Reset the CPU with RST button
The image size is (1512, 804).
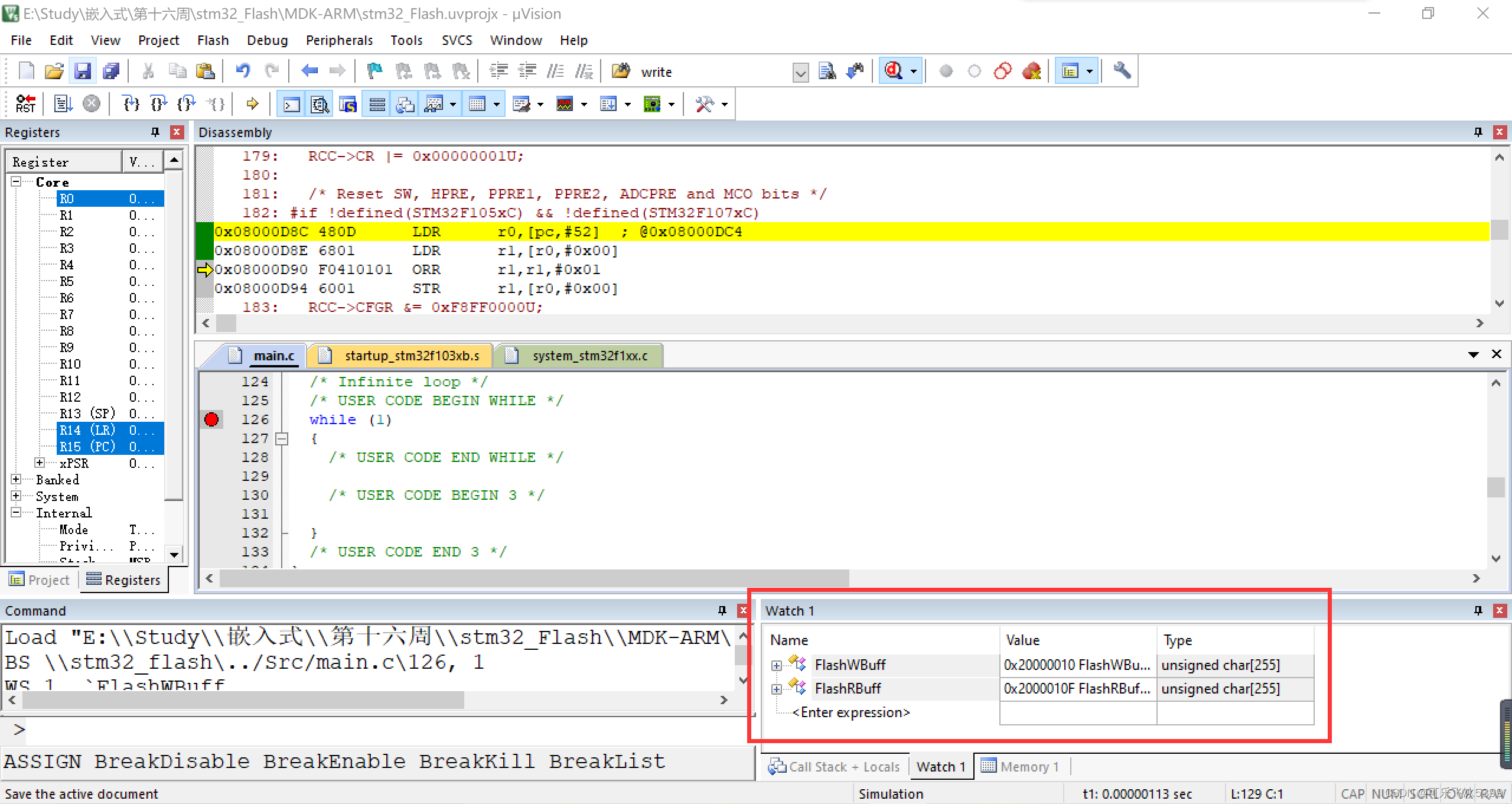click(x=25, y=105)
